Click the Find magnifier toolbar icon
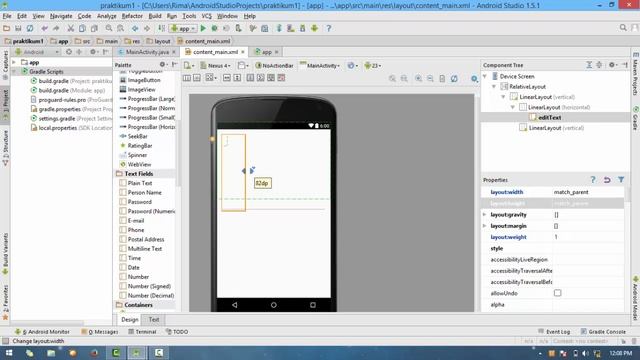640x360 pixels. (x=109, y=28)
